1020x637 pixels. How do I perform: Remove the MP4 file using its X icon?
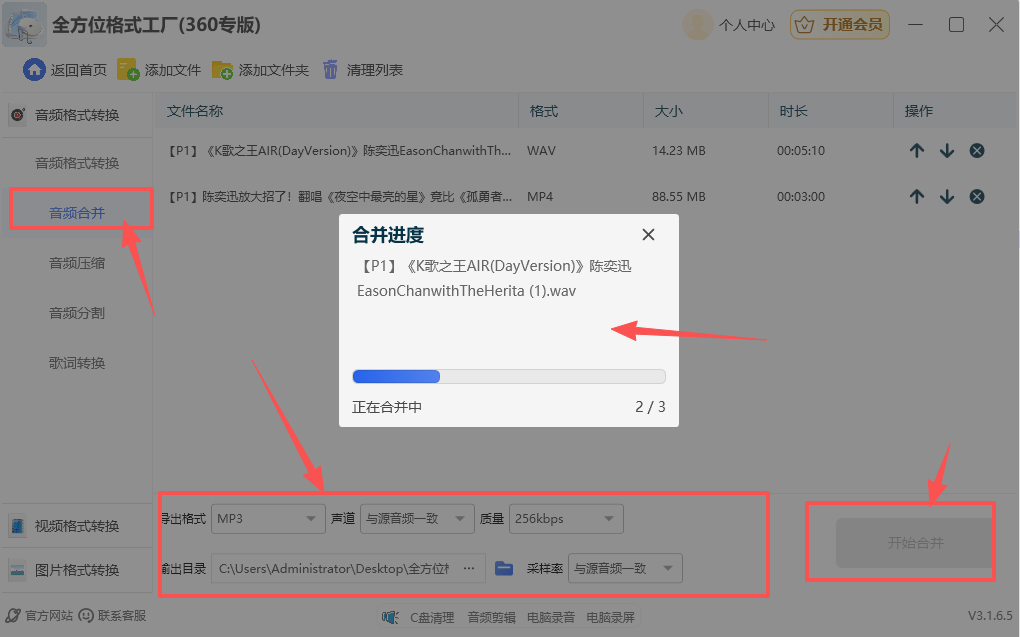pyautogui.click(x=977, y=196)
